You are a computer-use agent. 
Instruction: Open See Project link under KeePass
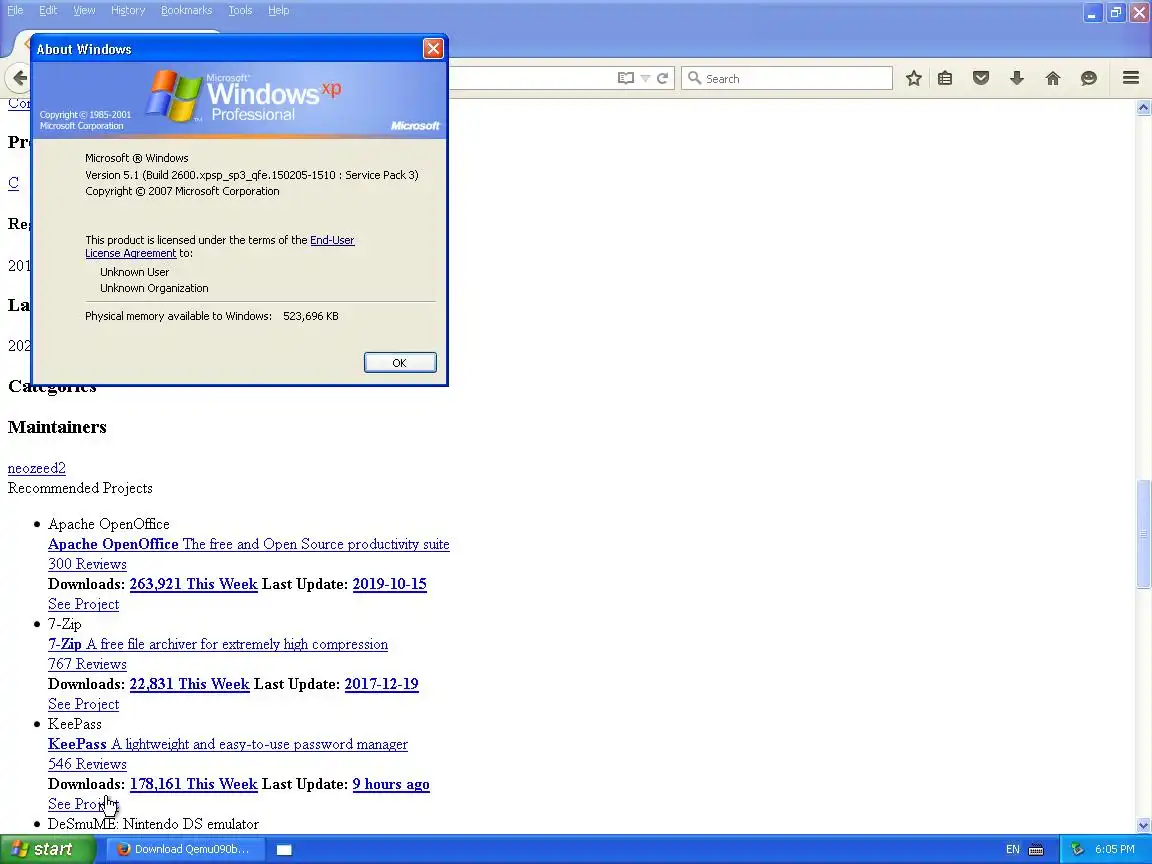(x=83, y=804)
